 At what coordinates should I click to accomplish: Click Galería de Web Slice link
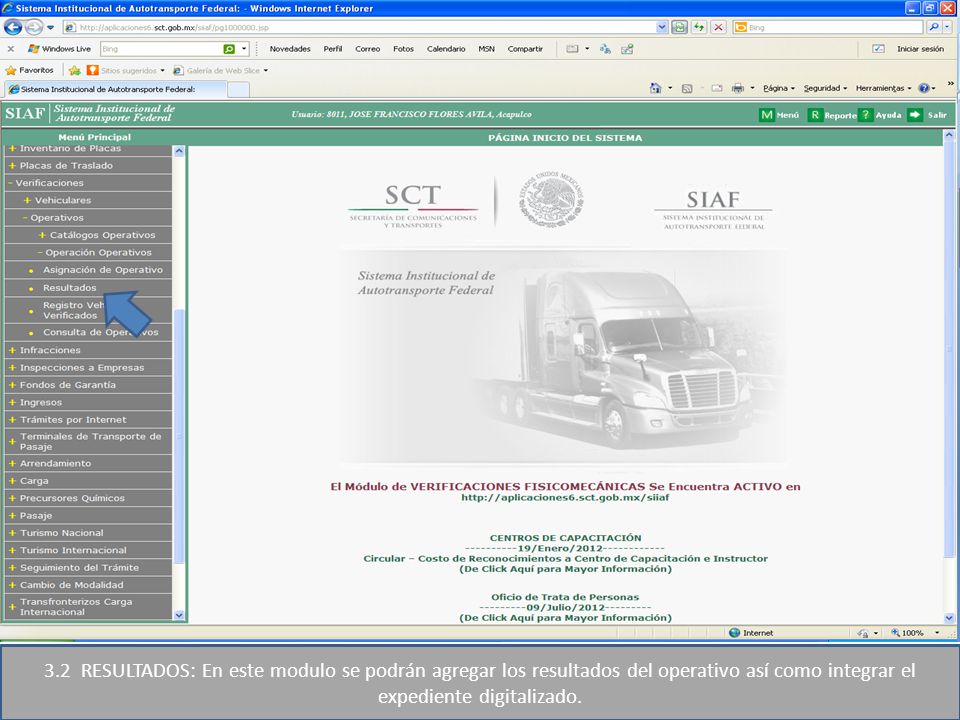220,70
